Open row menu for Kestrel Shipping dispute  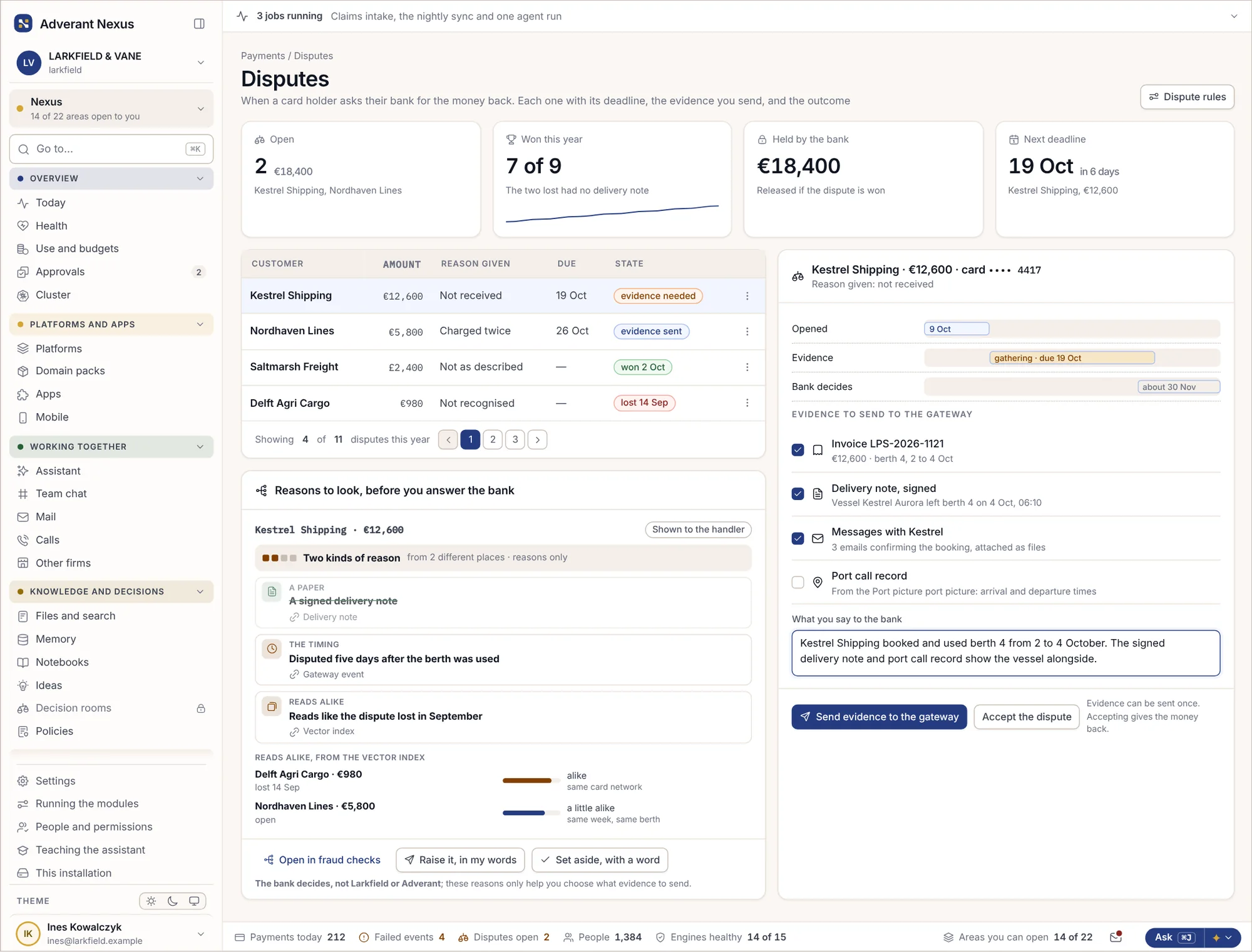click(x=747, y=296)
